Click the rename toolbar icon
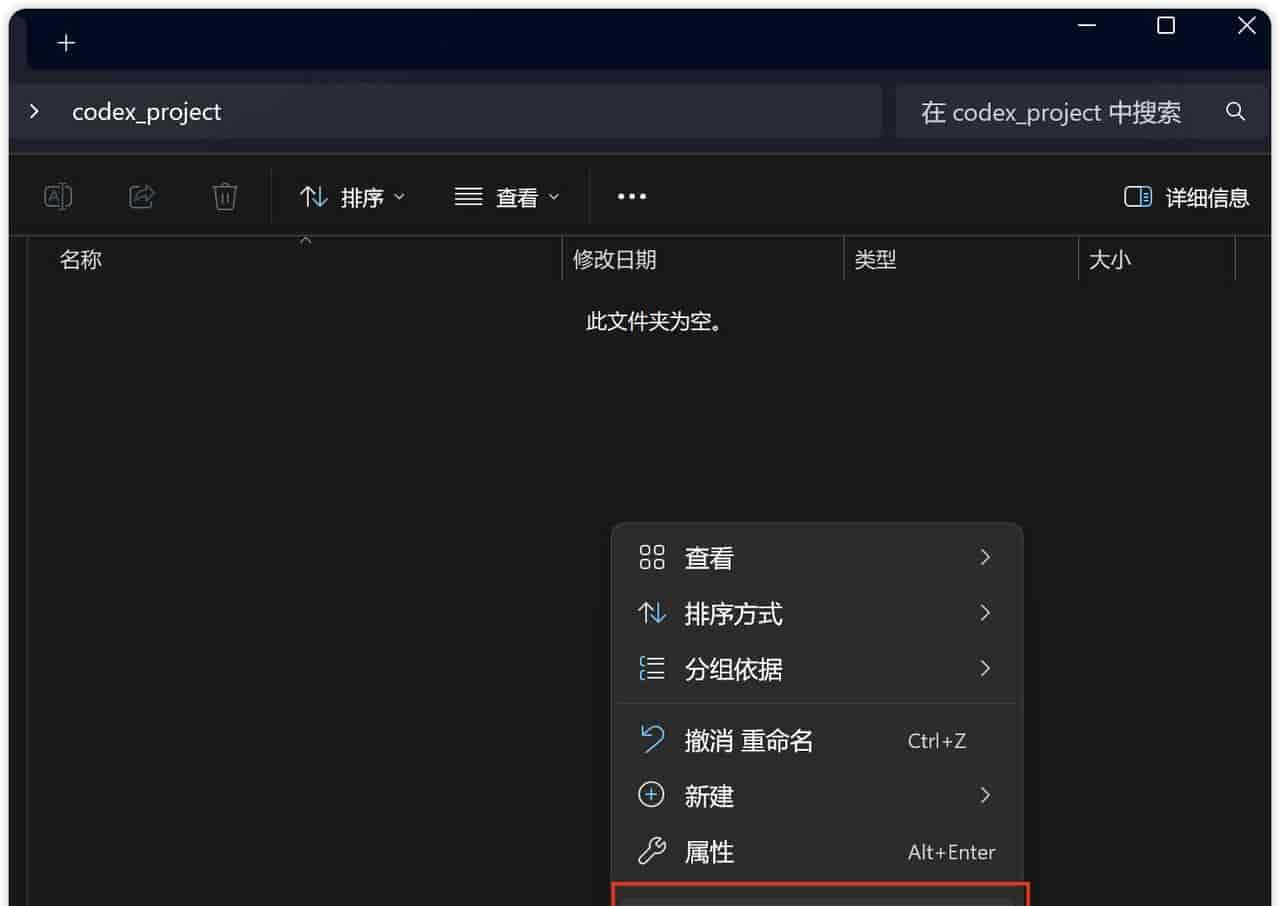1280x906 pixels. (58, 197)
